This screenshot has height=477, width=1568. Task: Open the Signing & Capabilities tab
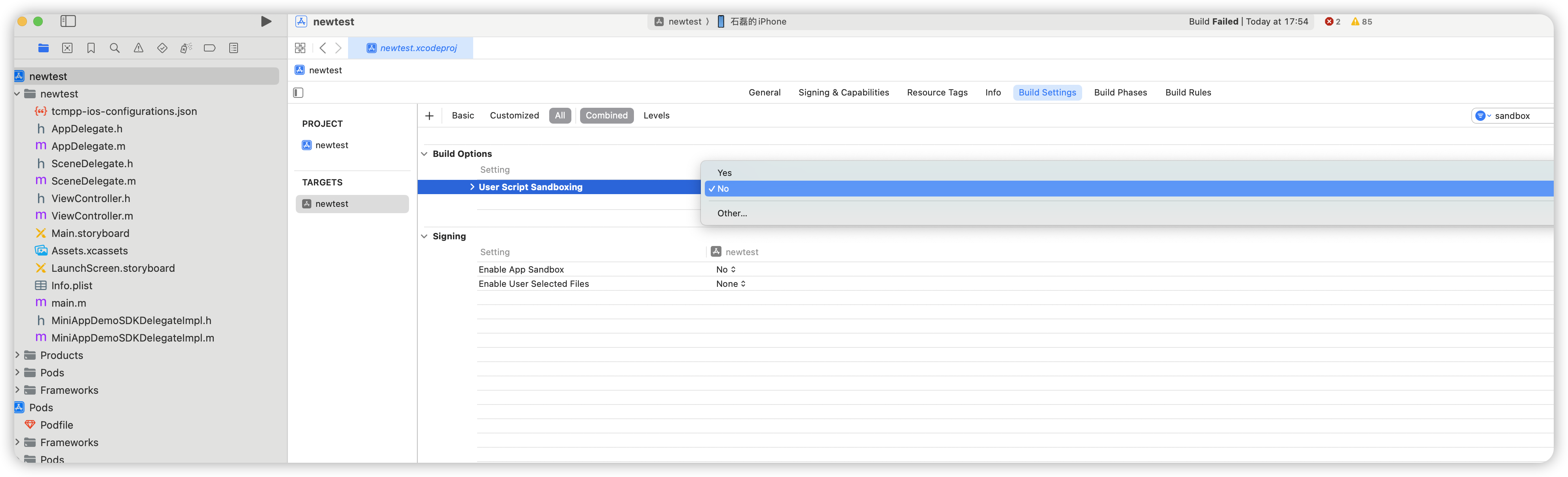pyautogui.click(x=843, y=93)
